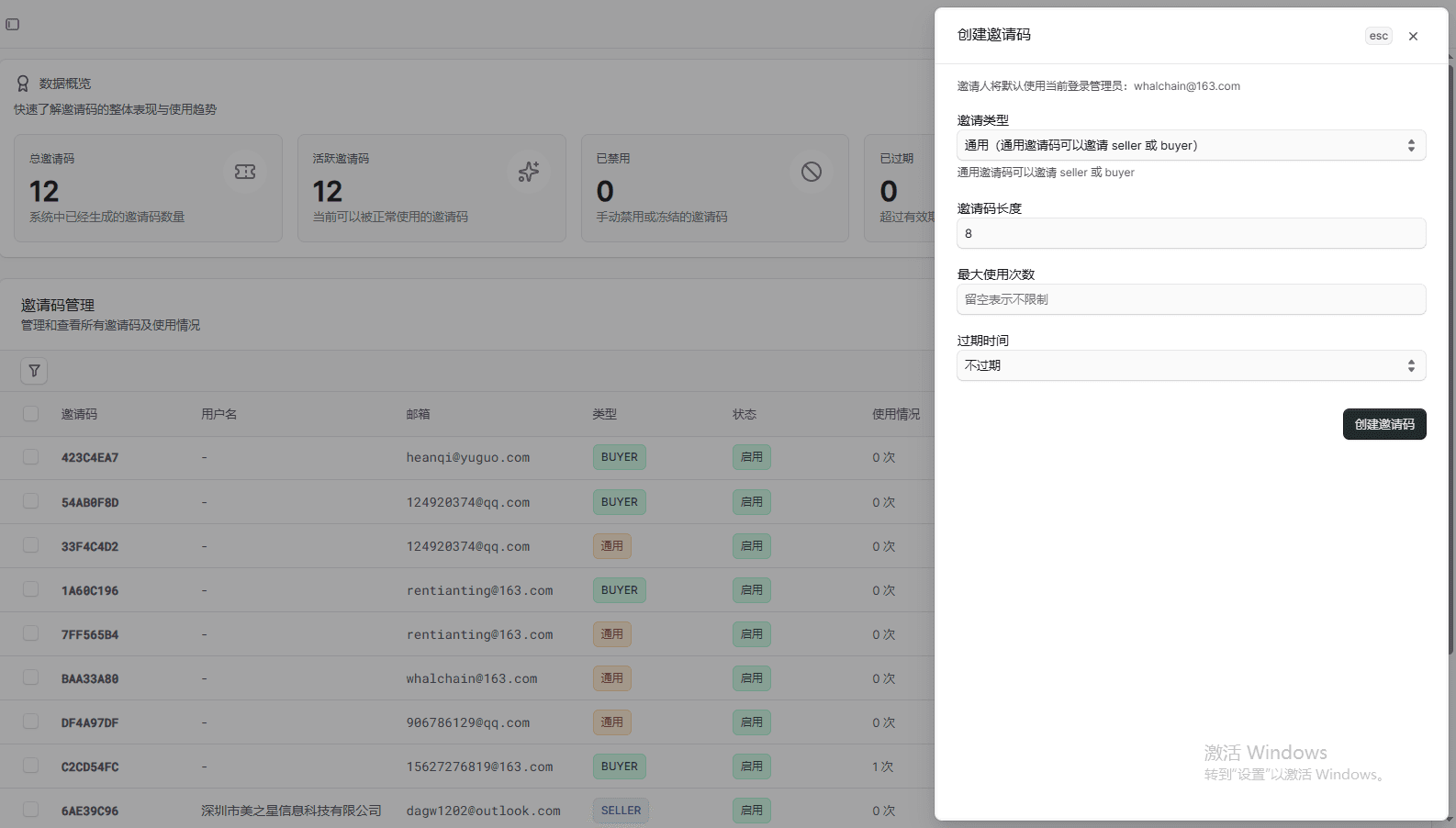Close the 创建邀请码 dialog with X

[x=1413, y=37]
